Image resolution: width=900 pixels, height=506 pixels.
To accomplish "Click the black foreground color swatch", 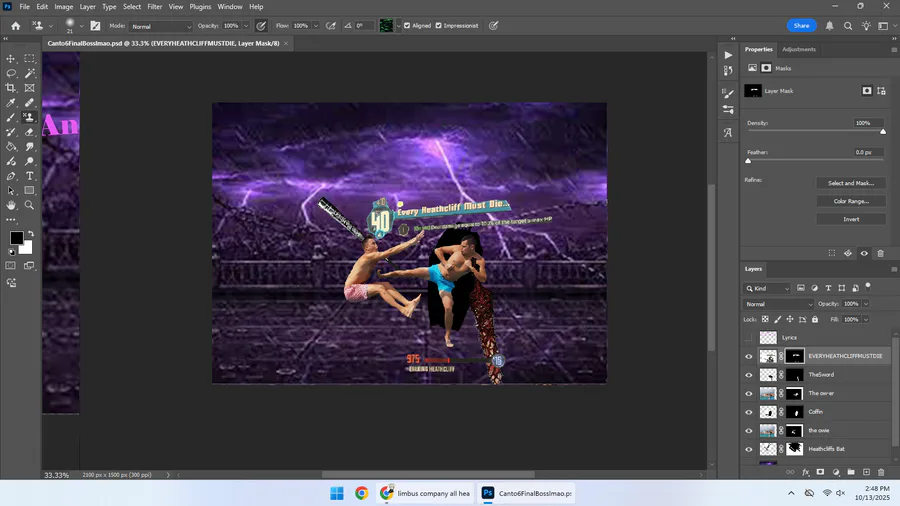I will [17, 238].
